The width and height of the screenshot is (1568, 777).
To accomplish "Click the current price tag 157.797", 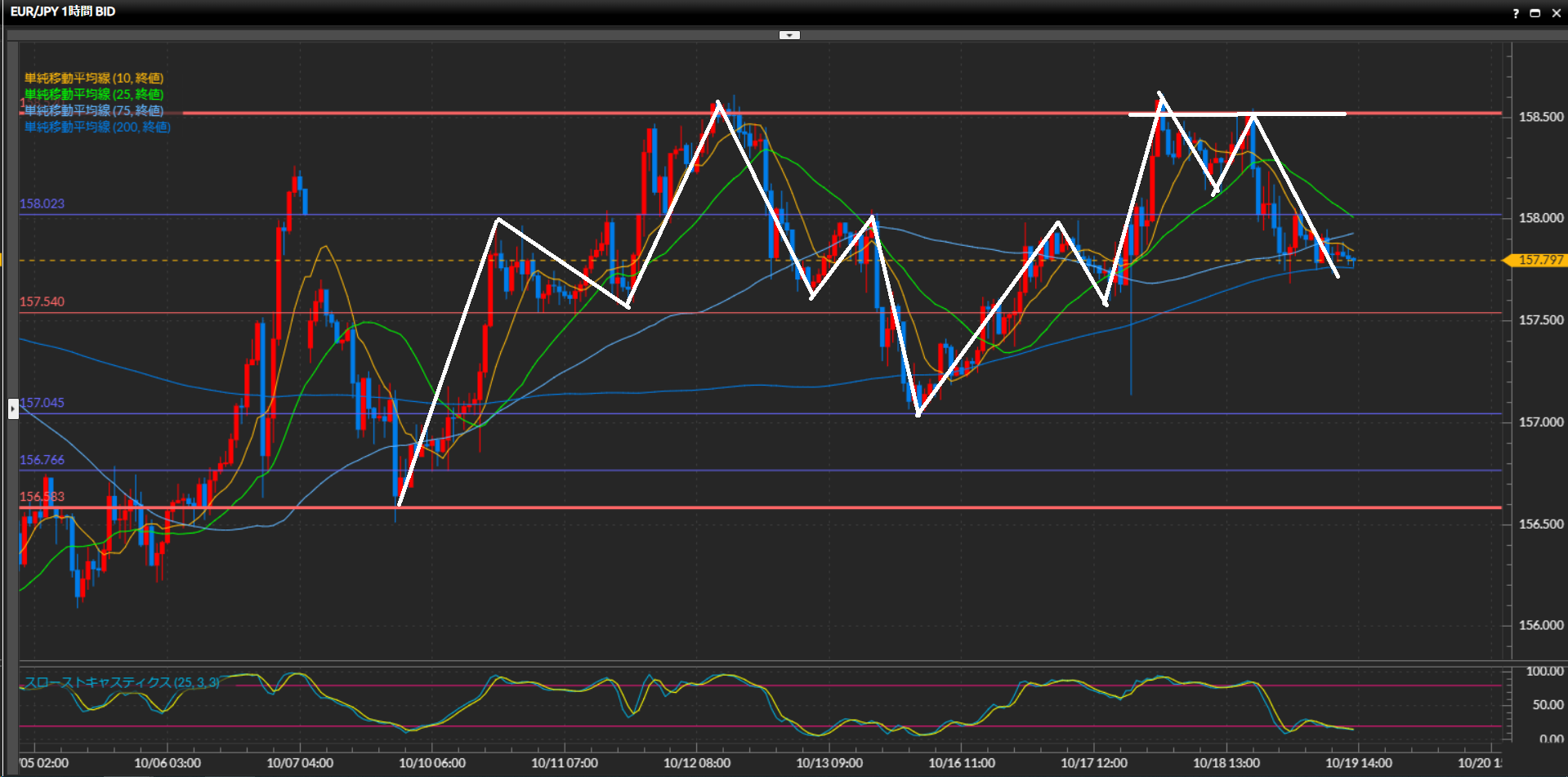I will 1539,261.
